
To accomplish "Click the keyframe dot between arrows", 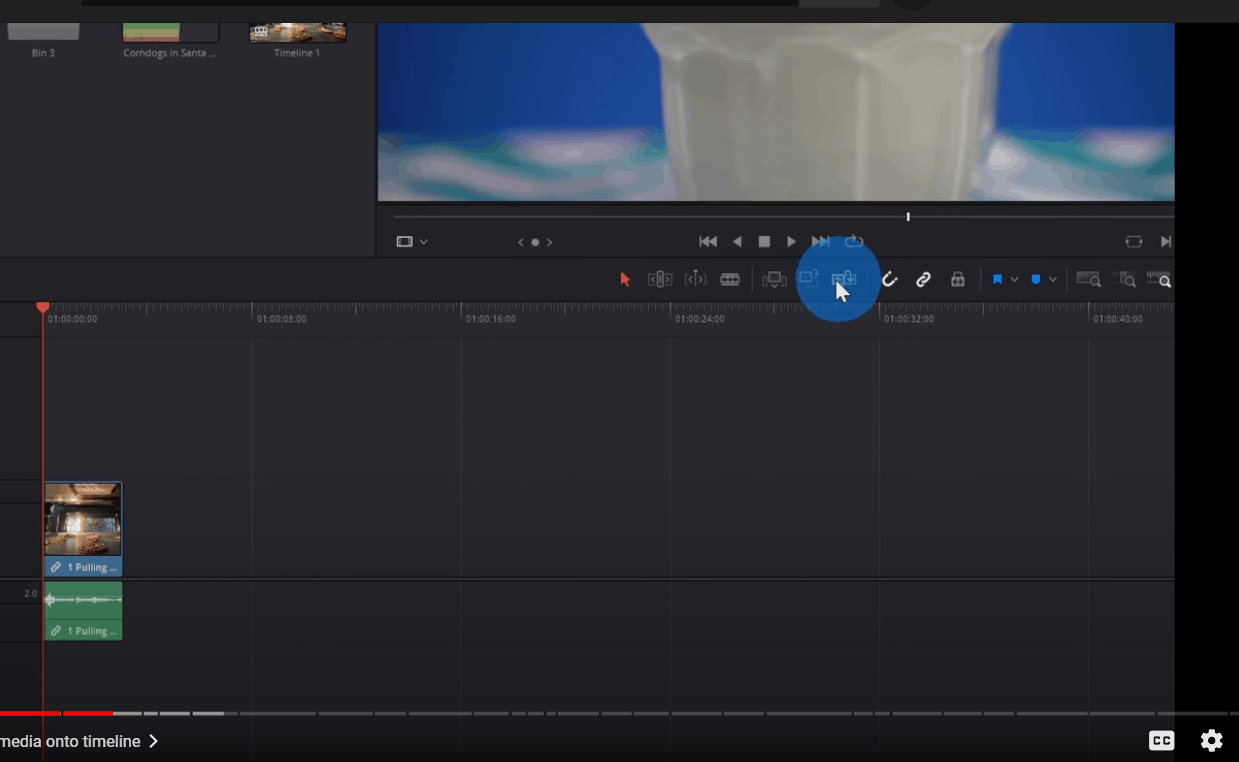I will click(535, 242).
